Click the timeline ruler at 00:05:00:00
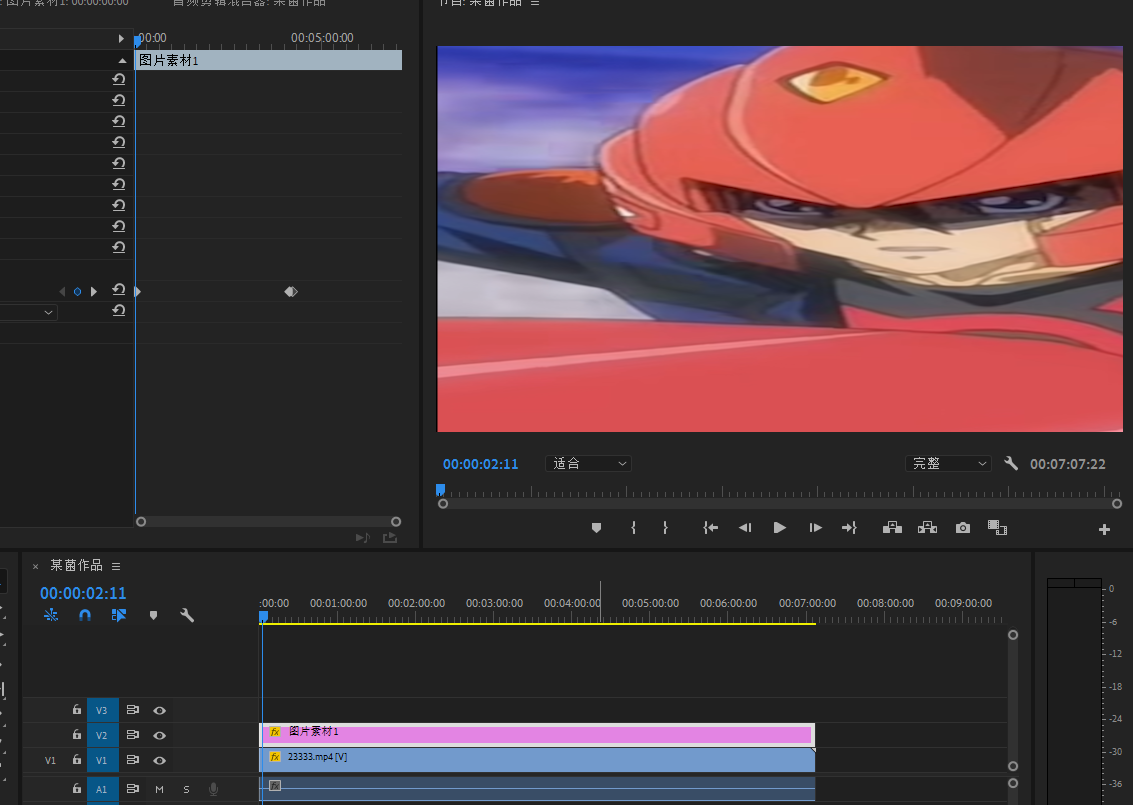This screenshot has height=805, width=1133. point(650,603)
